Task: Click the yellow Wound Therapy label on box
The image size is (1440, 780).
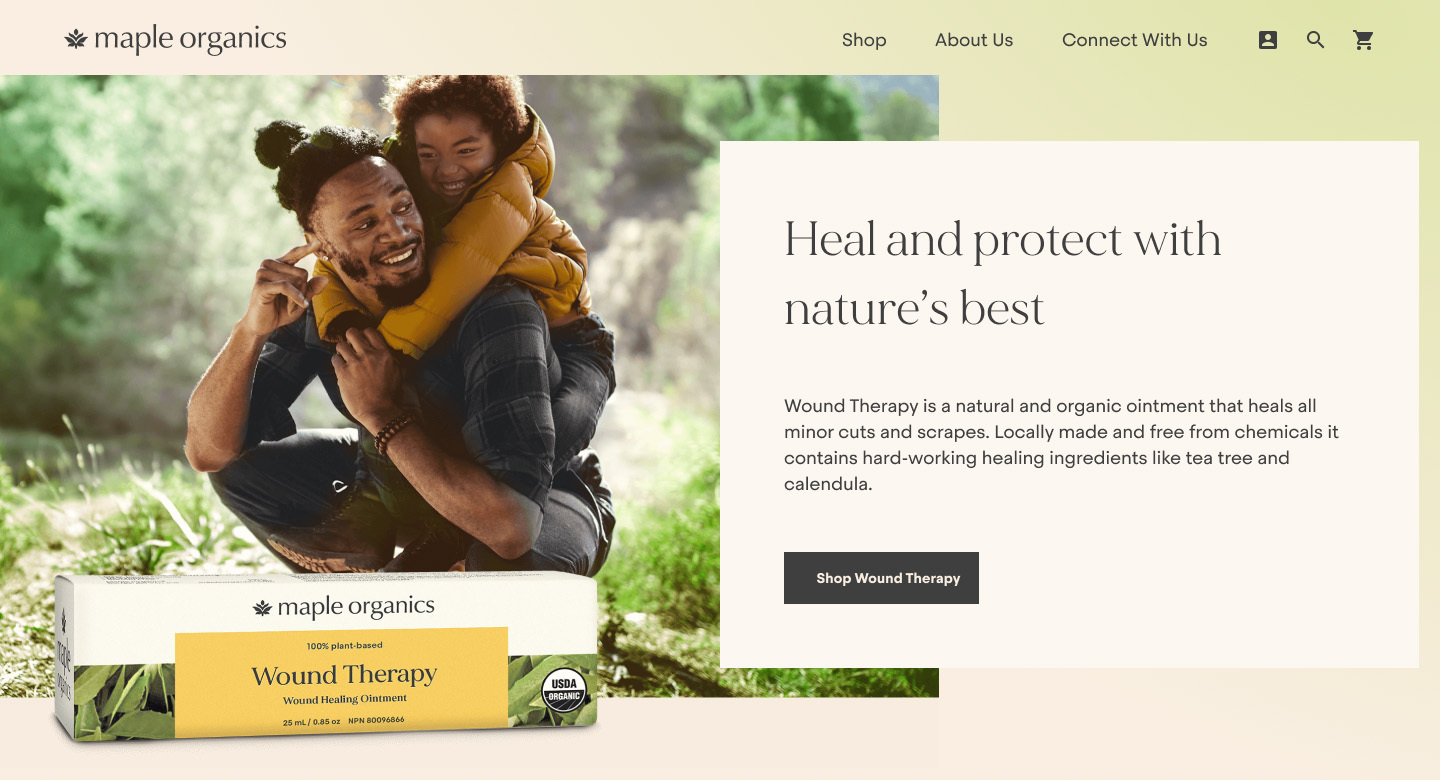Action: pos(341,683)
